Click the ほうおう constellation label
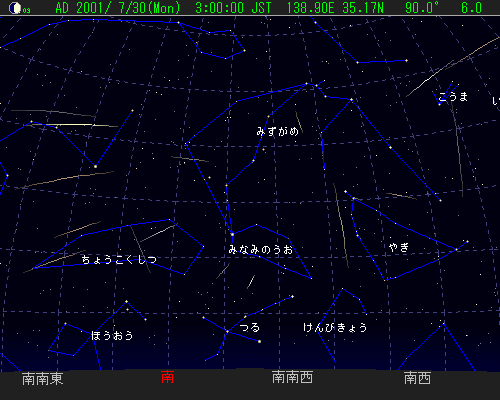The image size is (500, 400). click(x=112, y=335)
